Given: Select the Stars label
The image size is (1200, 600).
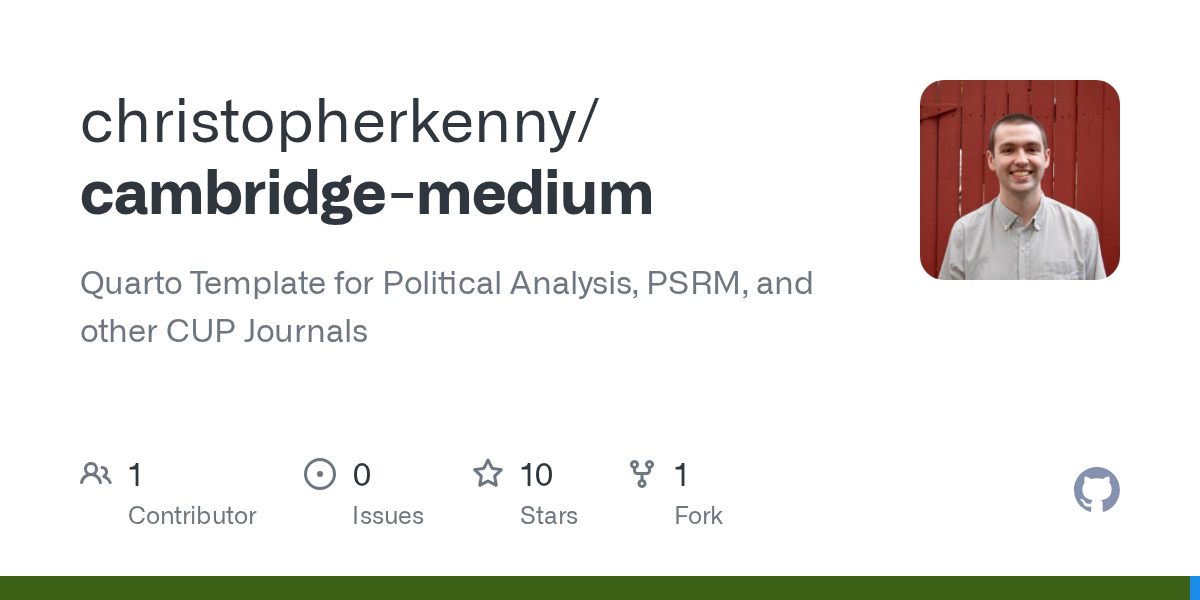Looking at the screenshot, I should 549,516.
